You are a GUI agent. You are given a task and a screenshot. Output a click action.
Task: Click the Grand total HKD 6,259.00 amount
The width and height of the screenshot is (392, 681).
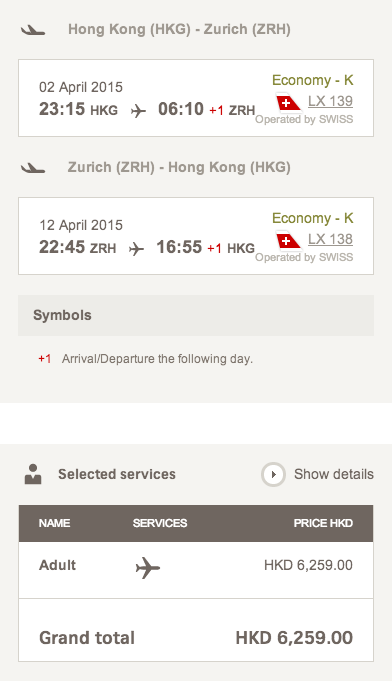coord(294,638)
